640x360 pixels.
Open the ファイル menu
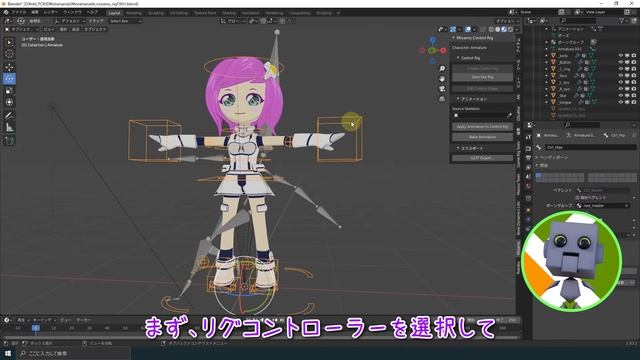click(x=19, y=13)
